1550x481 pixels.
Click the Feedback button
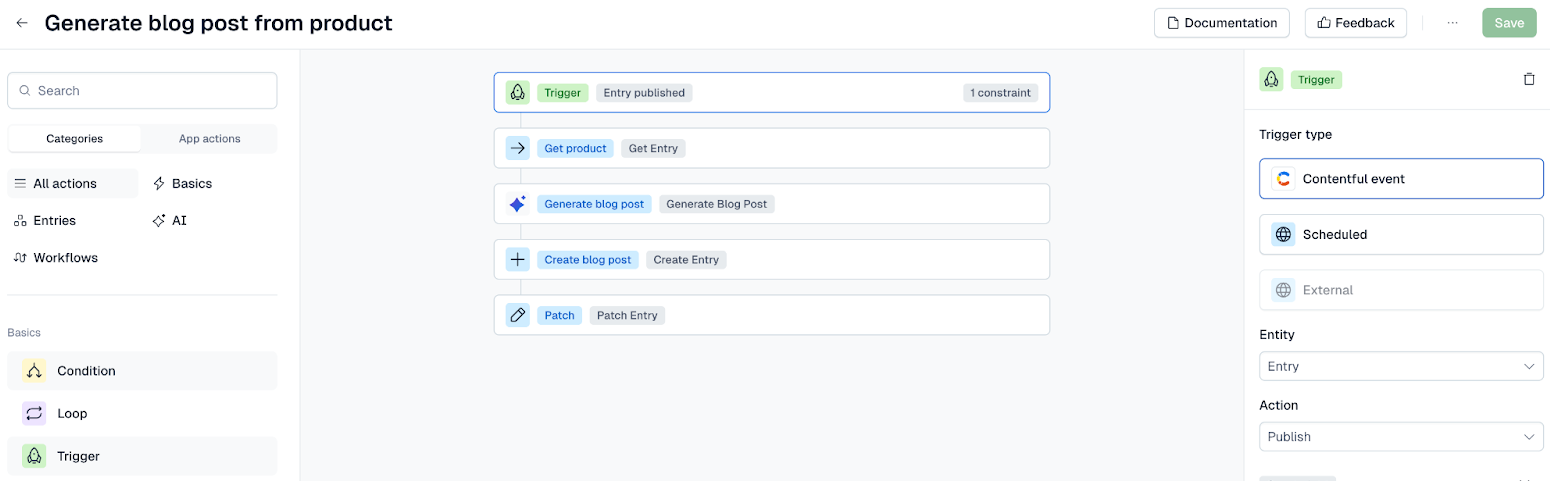(x=1355, y=23)
